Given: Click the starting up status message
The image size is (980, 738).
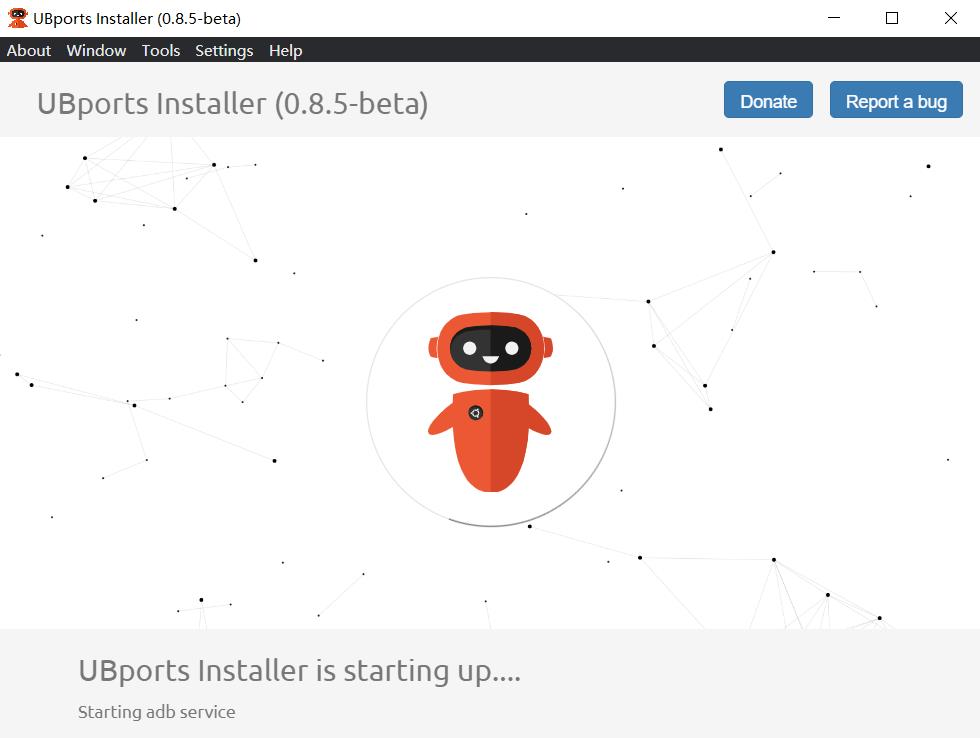Looking at the screenshot, I should point(299,671).
